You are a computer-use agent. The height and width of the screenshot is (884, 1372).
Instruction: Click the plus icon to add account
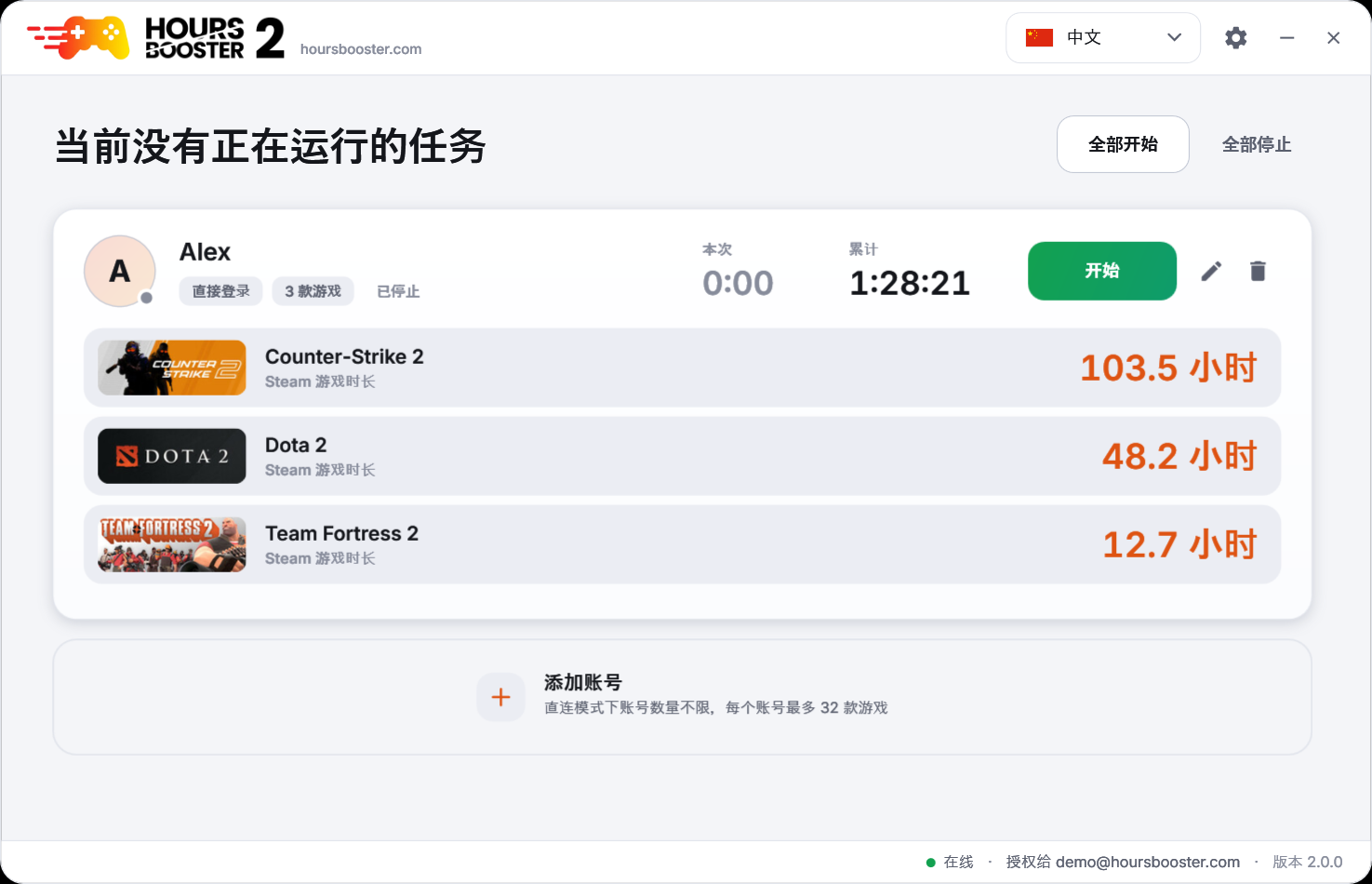click(500, 697)
